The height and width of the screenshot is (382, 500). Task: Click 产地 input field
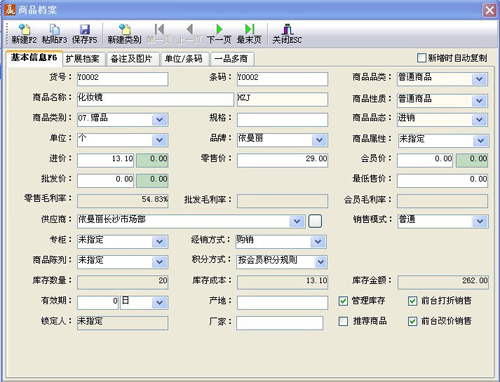282,303
